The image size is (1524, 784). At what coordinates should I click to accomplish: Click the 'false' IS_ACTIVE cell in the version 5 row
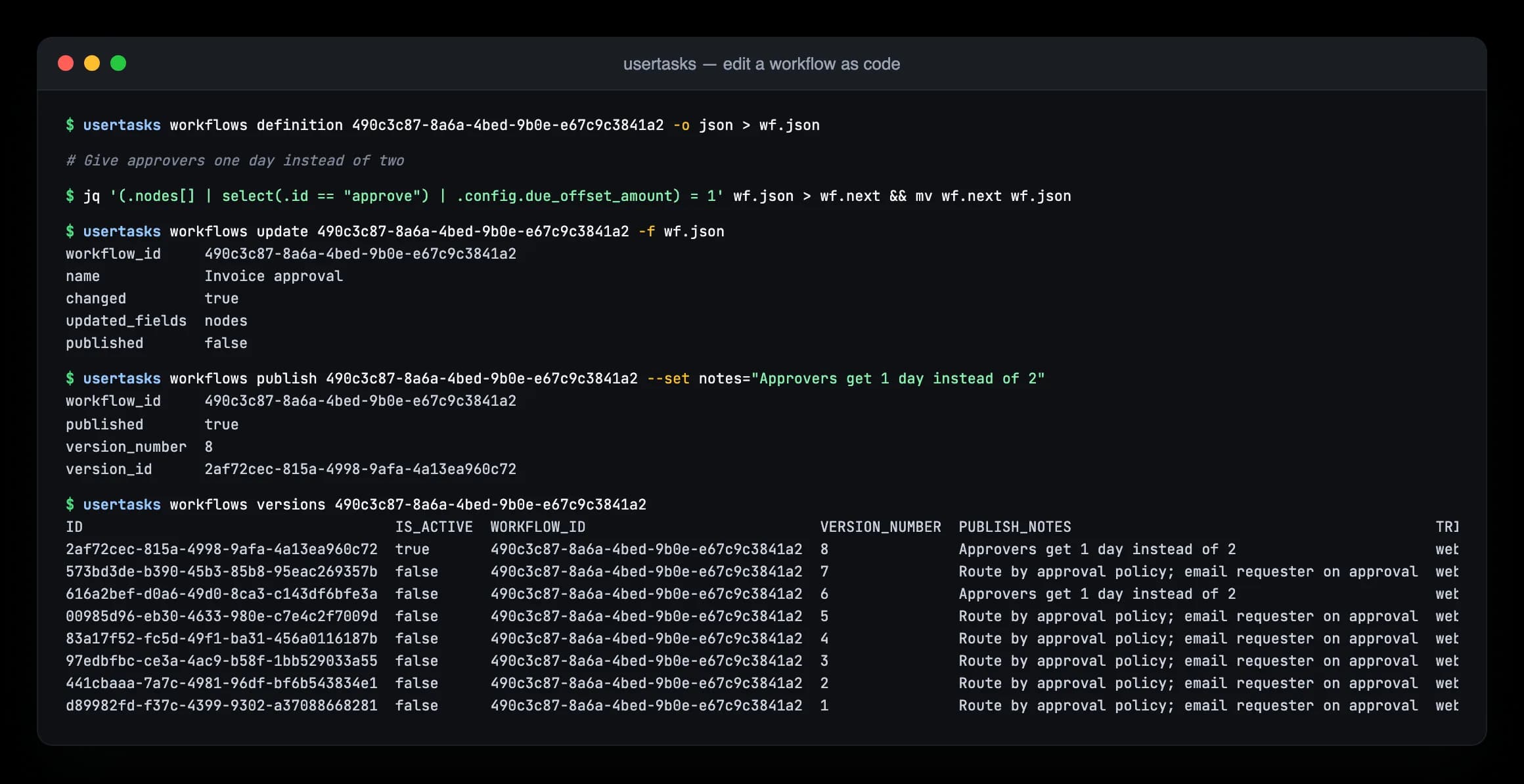[x=416, y=616]
